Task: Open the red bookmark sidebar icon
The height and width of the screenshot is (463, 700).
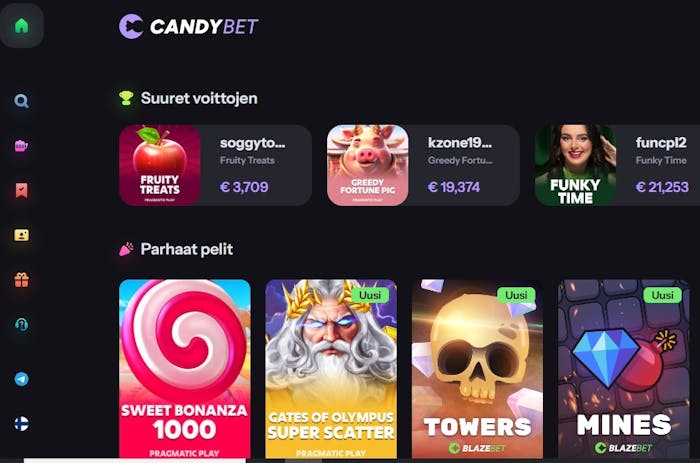Action: (21, 190)
